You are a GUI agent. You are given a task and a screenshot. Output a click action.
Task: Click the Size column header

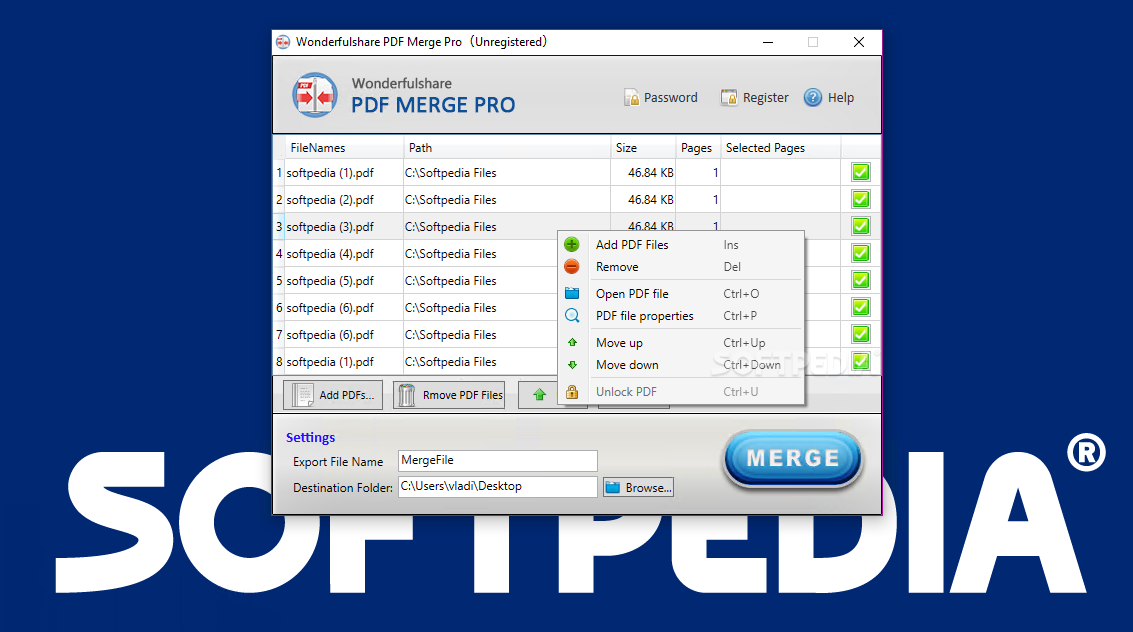tap(643, 147)
